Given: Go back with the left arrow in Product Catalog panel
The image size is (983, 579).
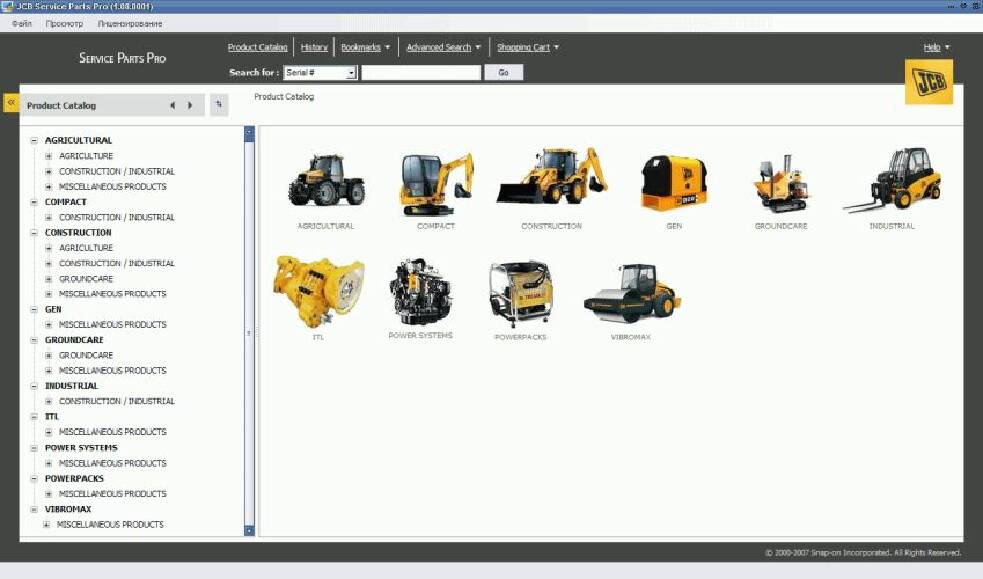Looking at the screenshot, I should pos(172,105).
